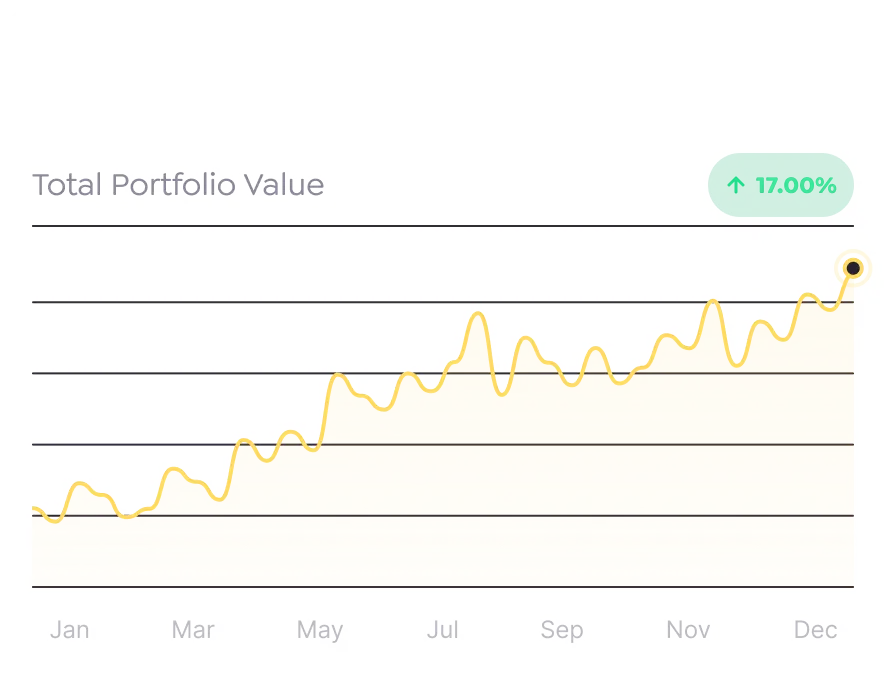
Task: Click the top gridline under the title
Action: point(442,227)
